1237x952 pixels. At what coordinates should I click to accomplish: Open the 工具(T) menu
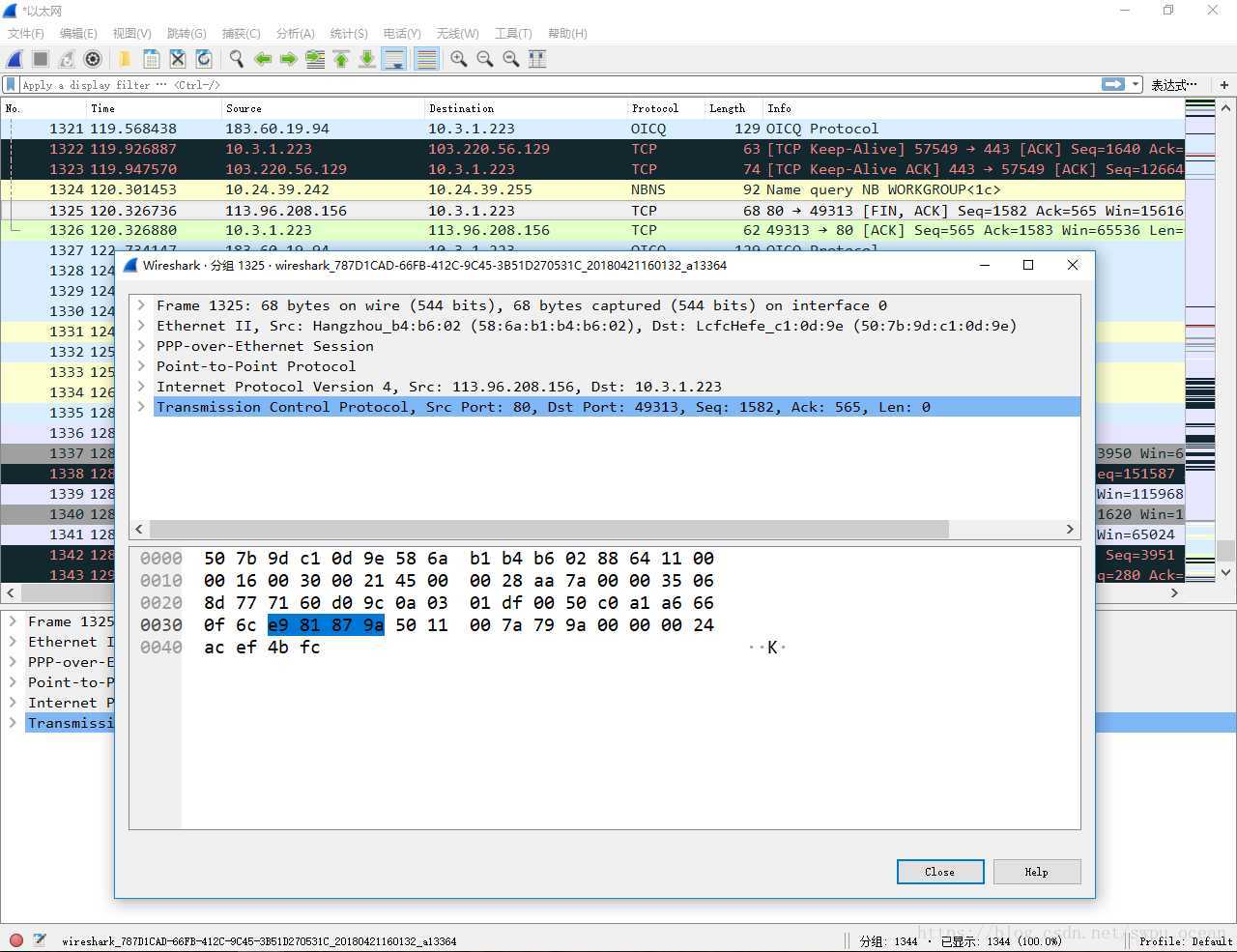click(x=513, y=34)
